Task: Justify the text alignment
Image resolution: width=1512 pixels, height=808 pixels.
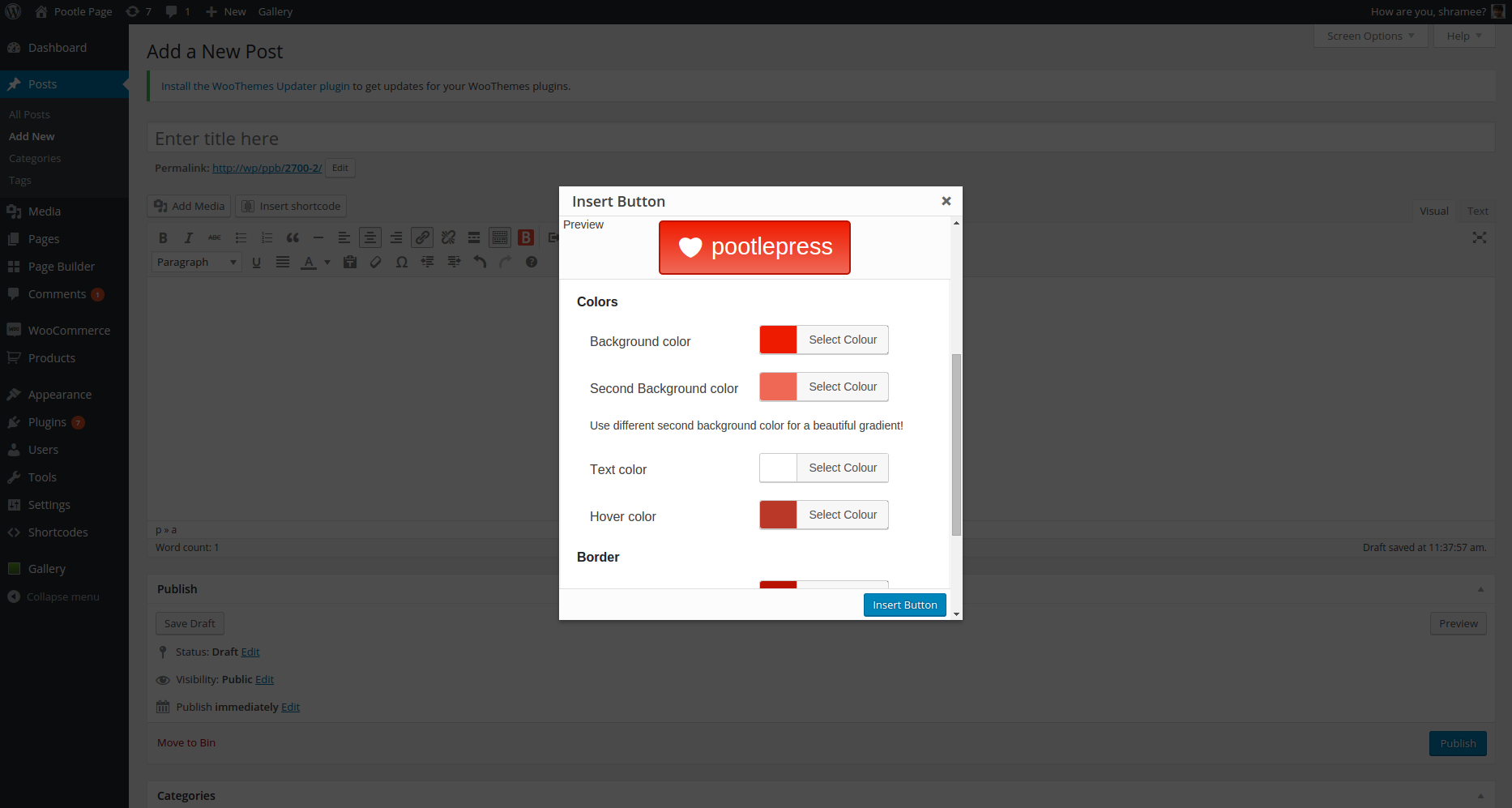Action: pyautogui.click(x=283, y=262)
